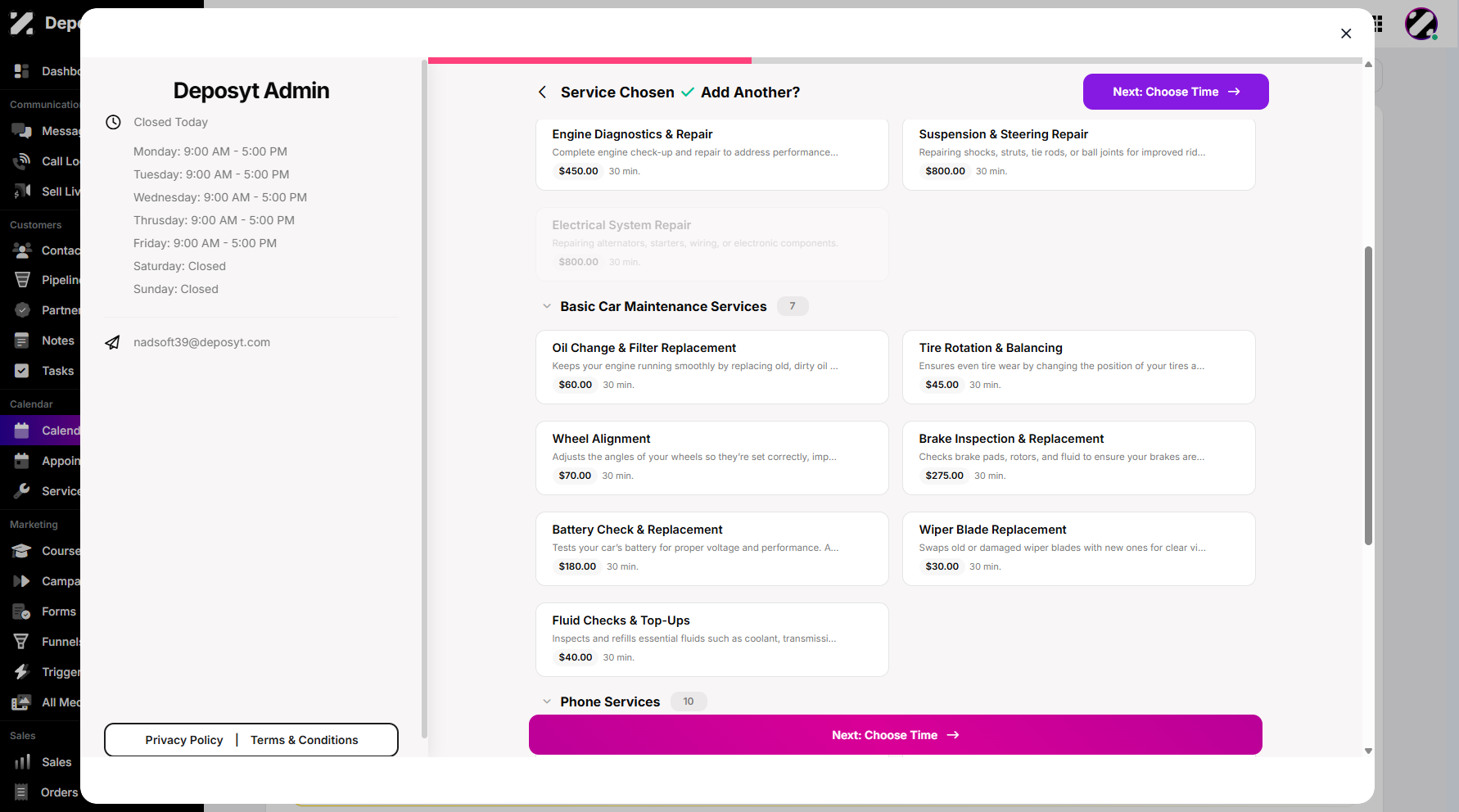Open Partners badge icon
Screen dimensions: 1459x812
click(22, 310)
